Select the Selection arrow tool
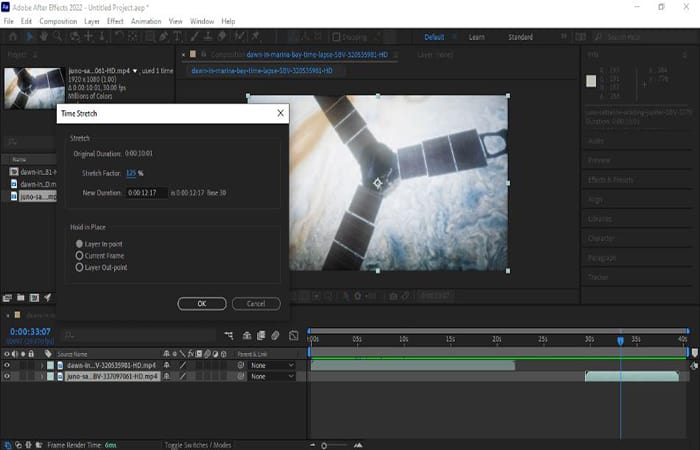This screenshot has height=450, width=700. point(29,37)
